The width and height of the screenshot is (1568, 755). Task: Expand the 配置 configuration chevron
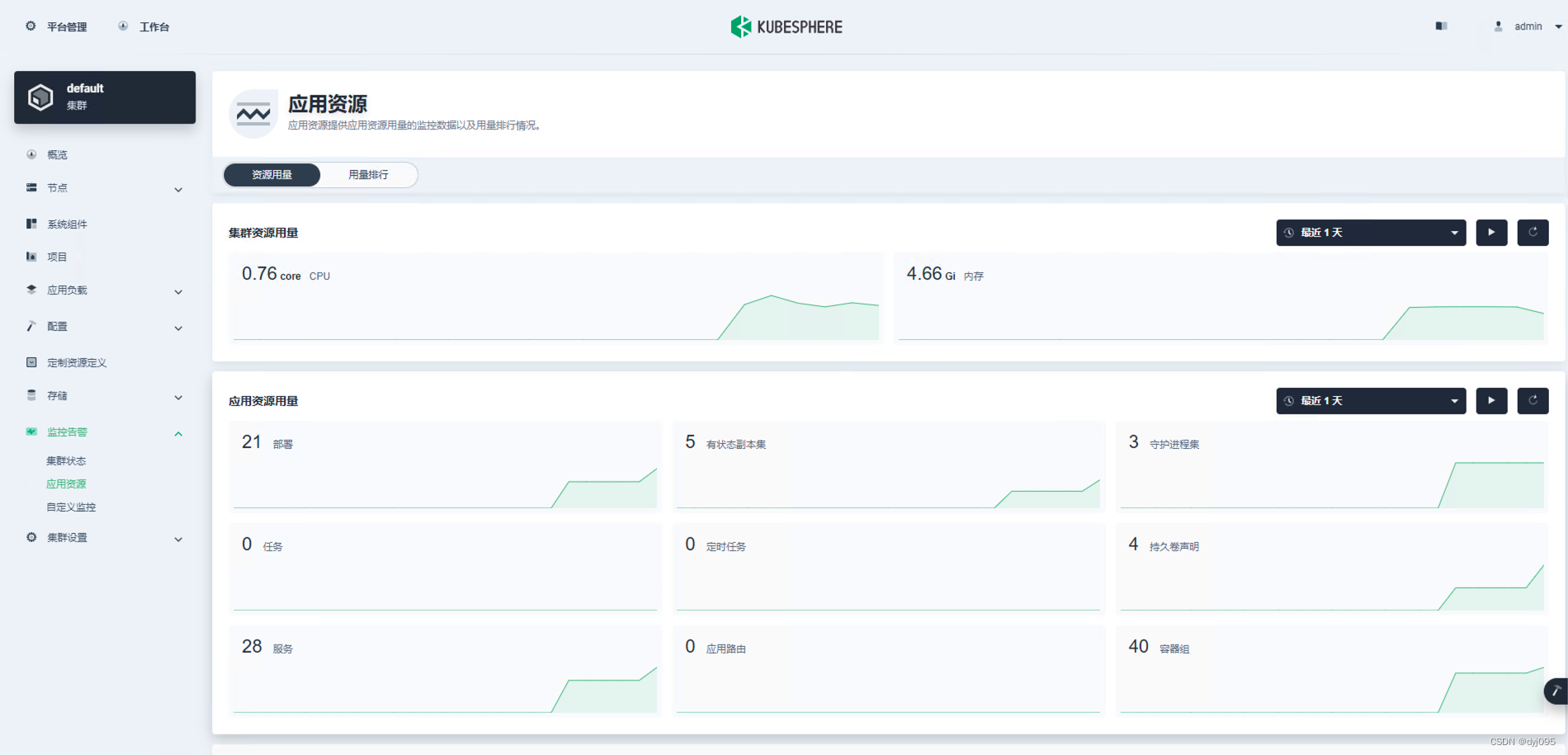coord(178,328)
